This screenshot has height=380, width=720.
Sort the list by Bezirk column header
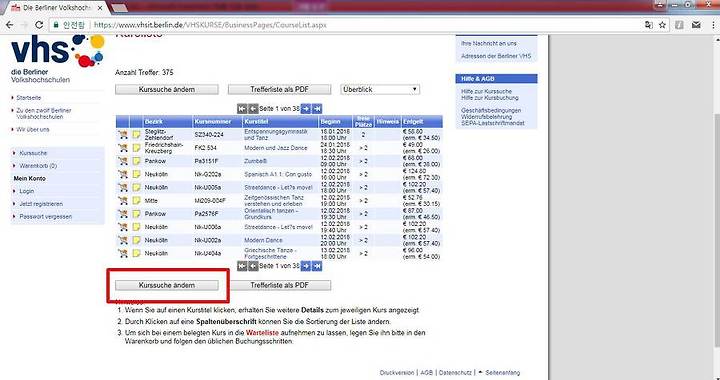[154, 122]
